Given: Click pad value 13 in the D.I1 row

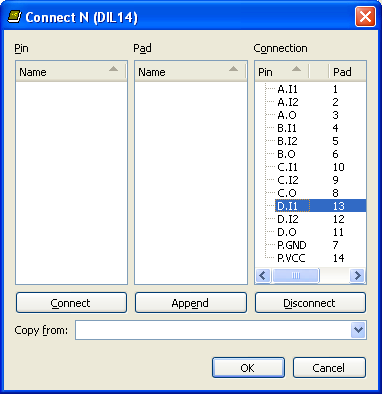Looking at the screenshot, I should (339, 206).
